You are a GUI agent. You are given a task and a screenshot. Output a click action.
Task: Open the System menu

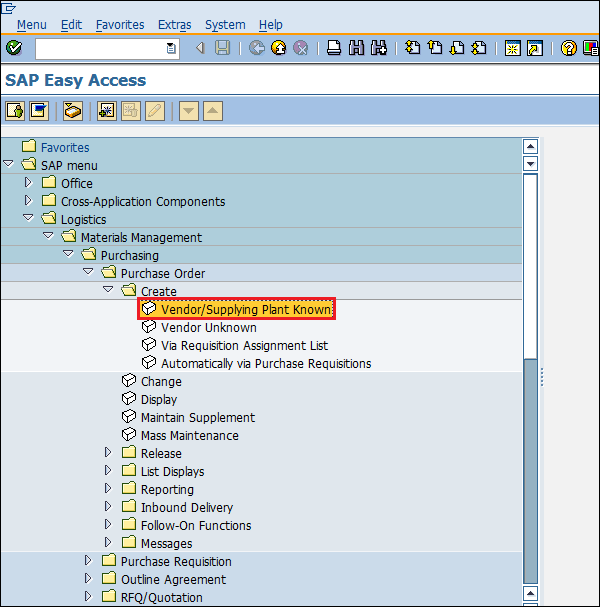[225, 25]
